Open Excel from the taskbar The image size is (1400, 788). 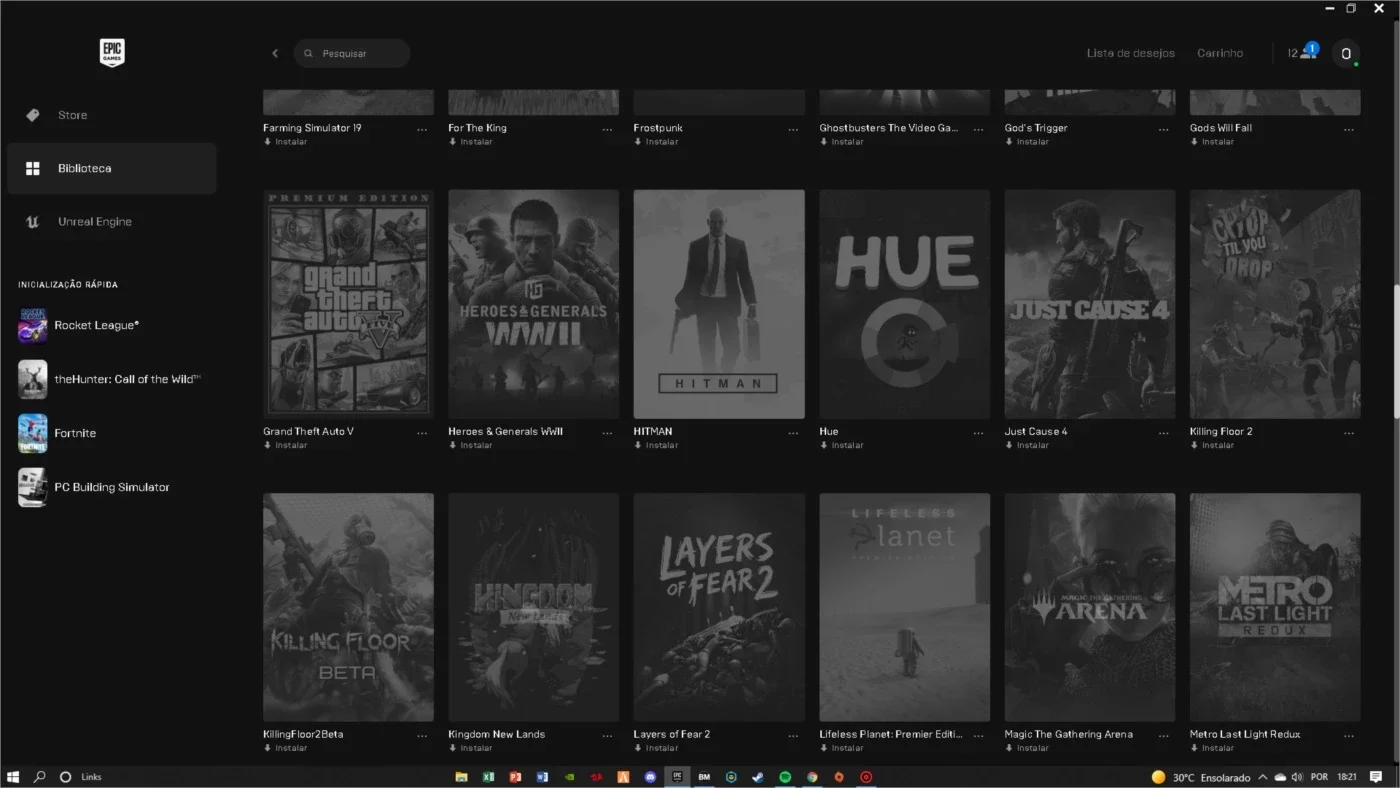[488, 777]
